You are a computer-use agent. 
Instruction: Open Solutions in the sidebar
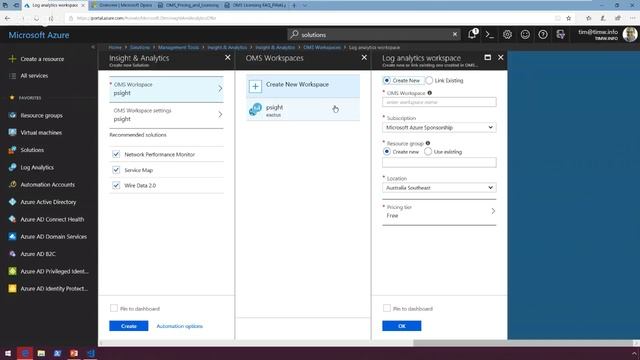click(32, 150)
